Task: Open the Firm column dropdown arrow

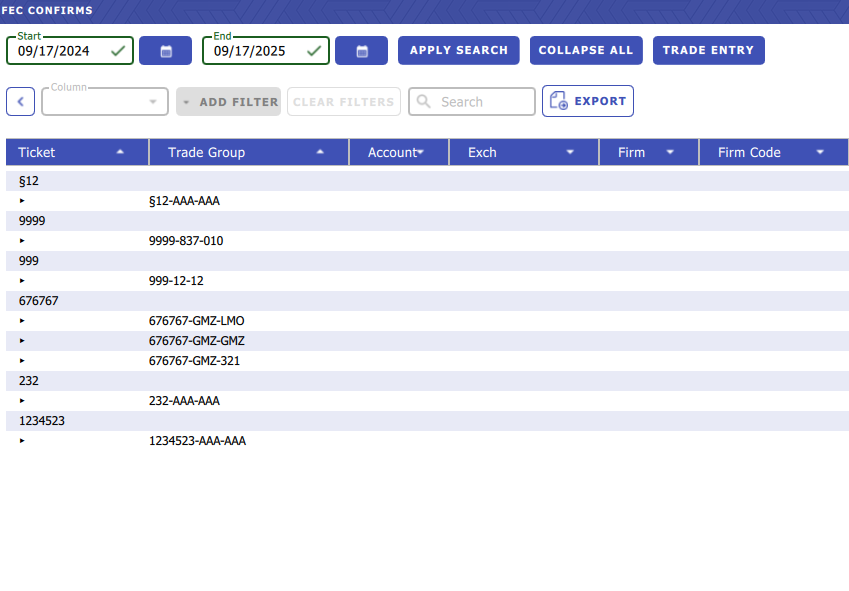Action: (x=670, y=152)
